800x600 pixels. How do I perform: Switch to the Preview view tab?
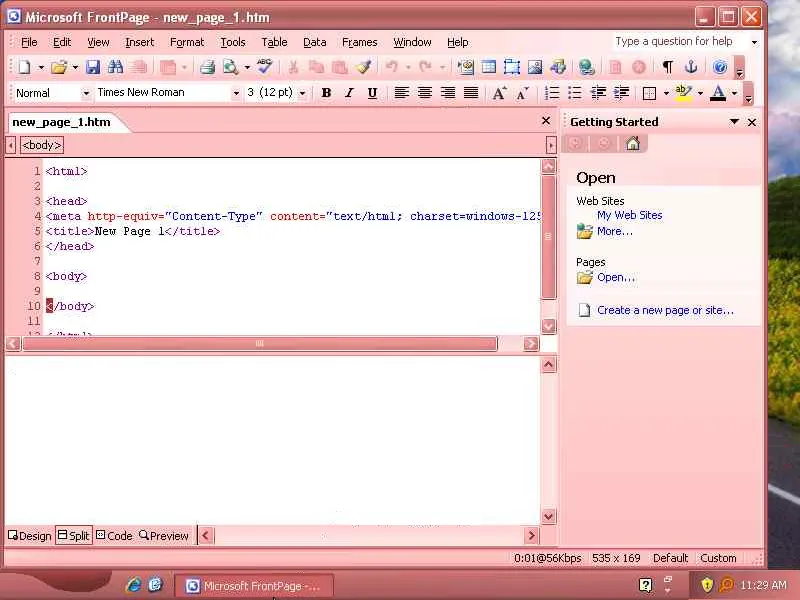click(x=164, y=536)
